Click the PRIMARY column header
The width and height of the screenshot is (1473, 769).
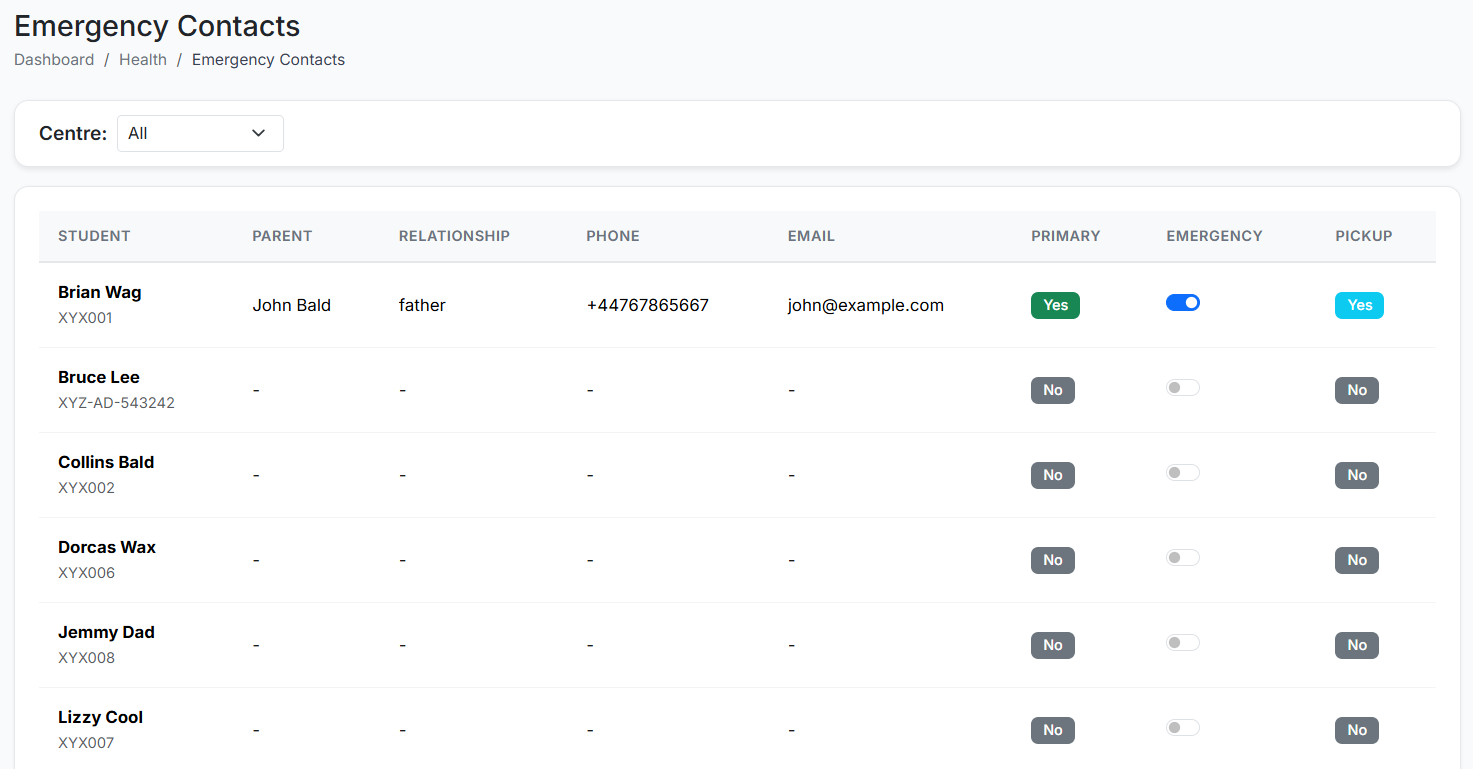[1065, 236]
